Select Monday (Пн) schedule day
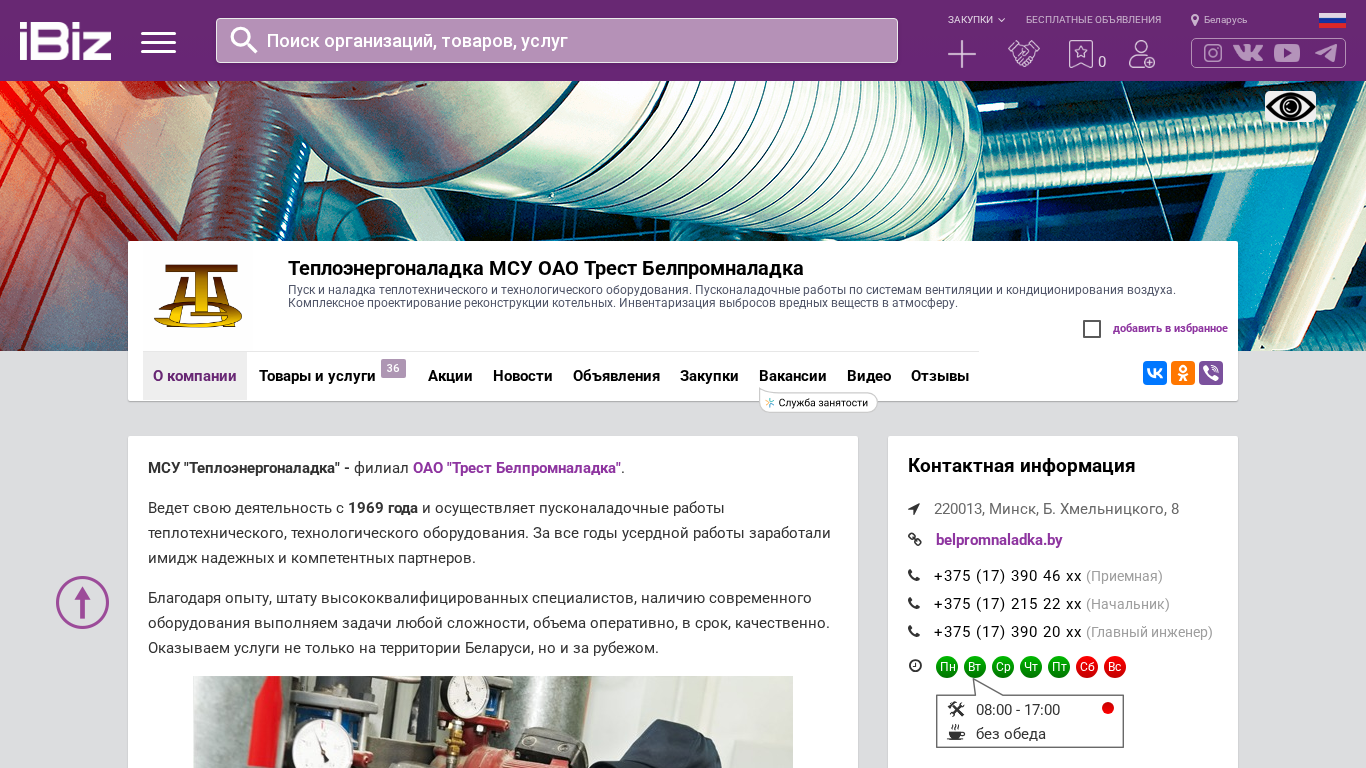The height and width of the screenshot is (768, 1366). pos(947,667)
